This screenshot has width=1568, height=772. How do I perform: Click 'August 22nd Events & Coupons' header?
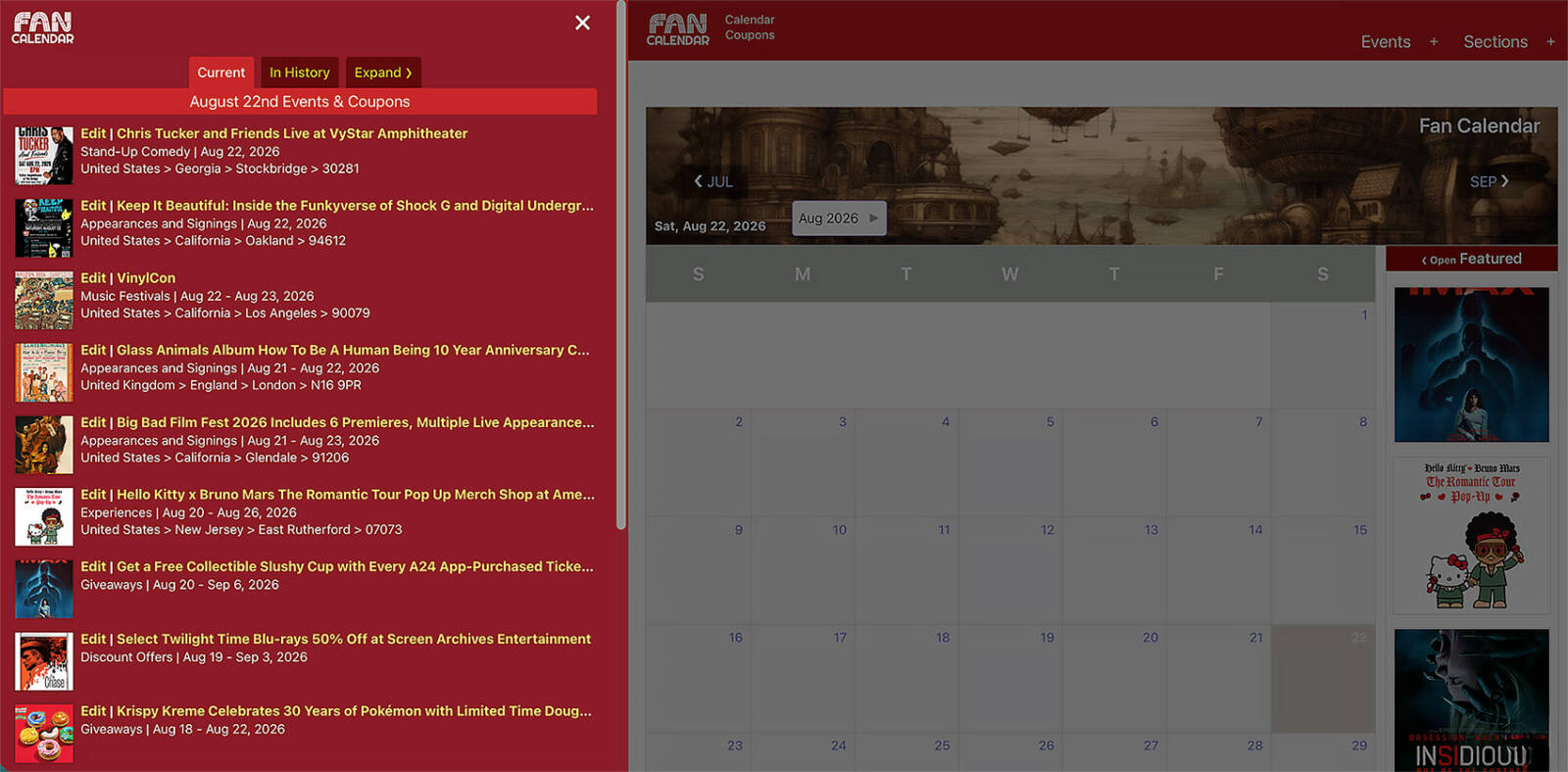pyautogui.click(x=300, y=102)
